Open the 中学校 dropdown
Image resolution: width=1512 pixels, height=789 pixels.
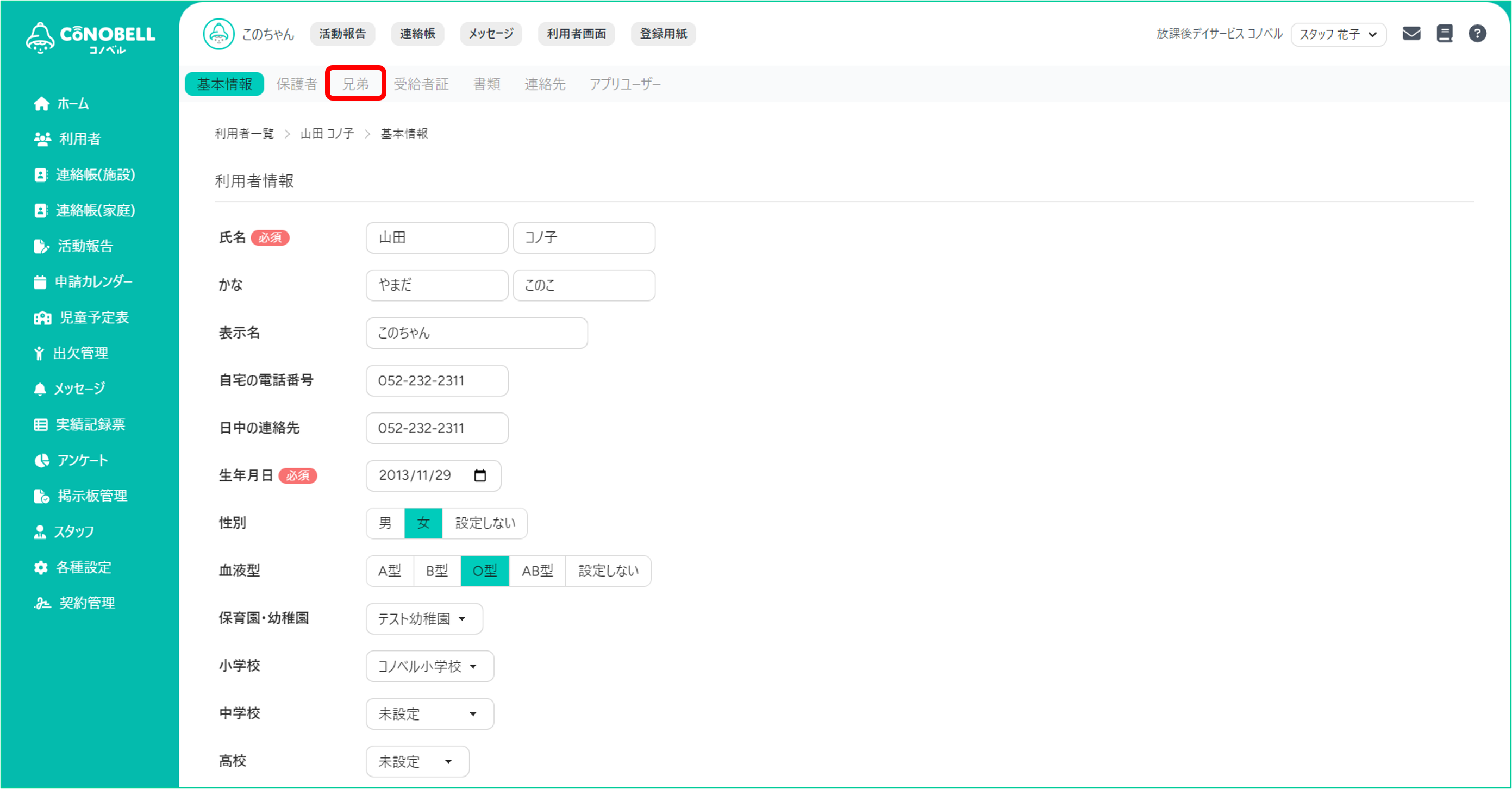point(430,714)
